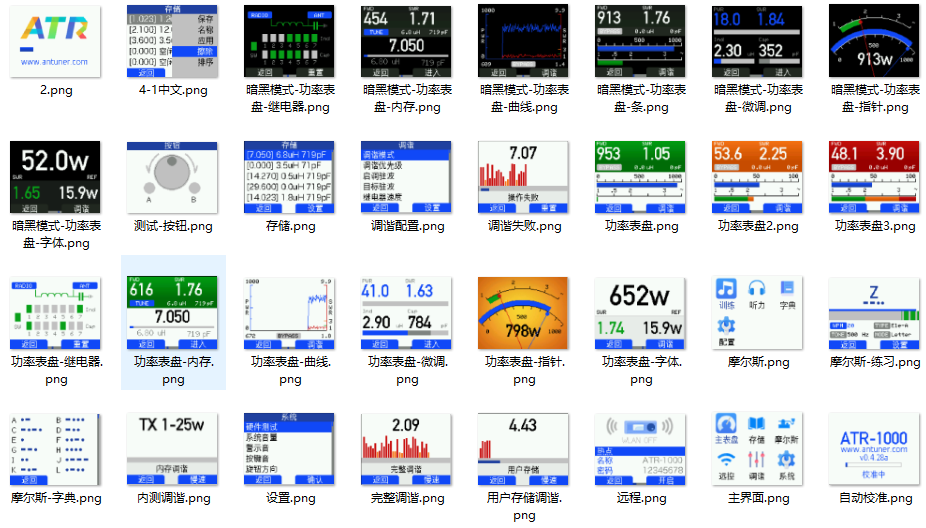
Task: Select 暗黑模式-功率表盘-继电器.png thumbnail
Action: (x=290, y=41)
